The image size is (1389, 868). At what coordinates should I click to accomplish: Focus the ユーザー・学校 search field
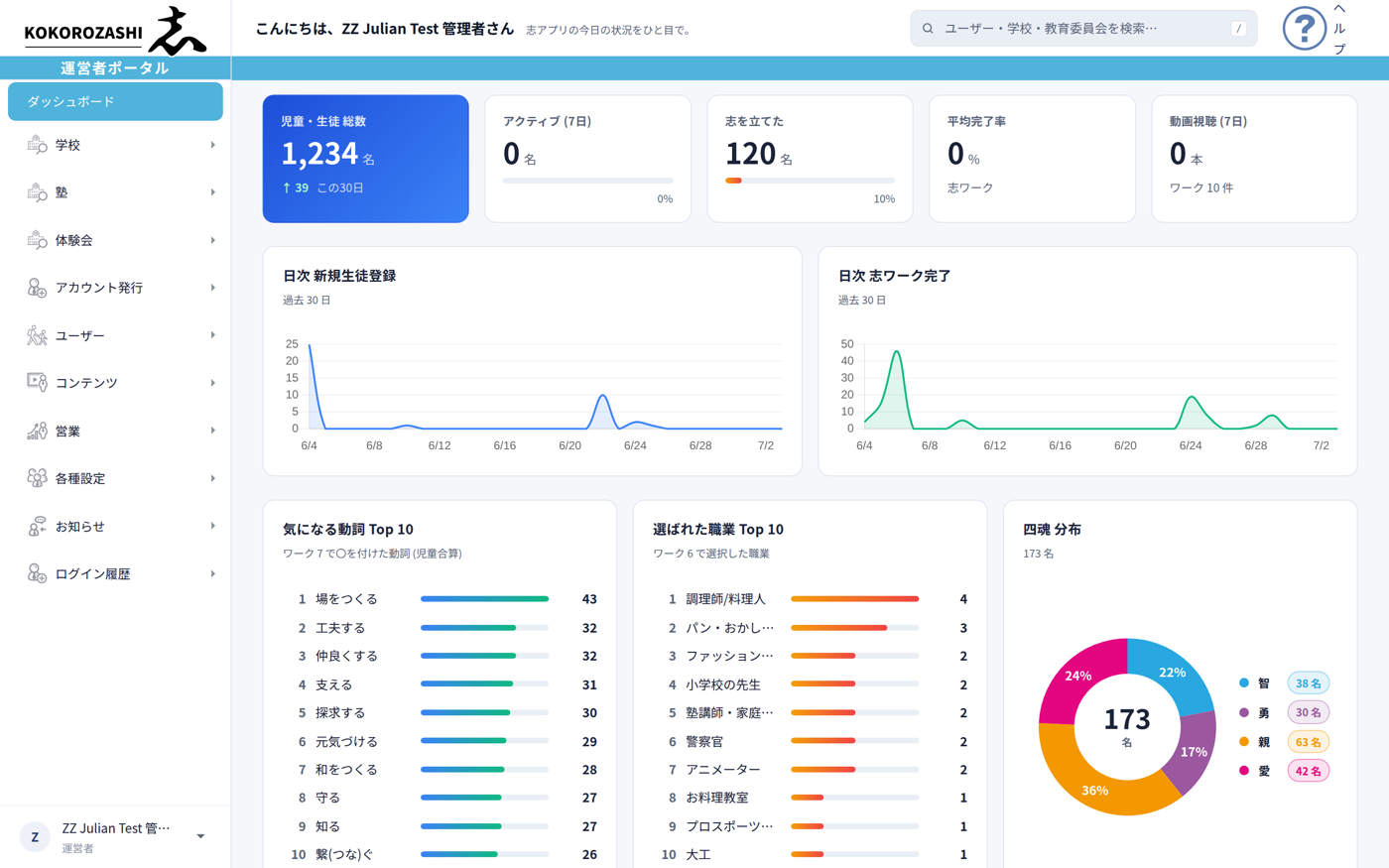tap(1083, 29)
